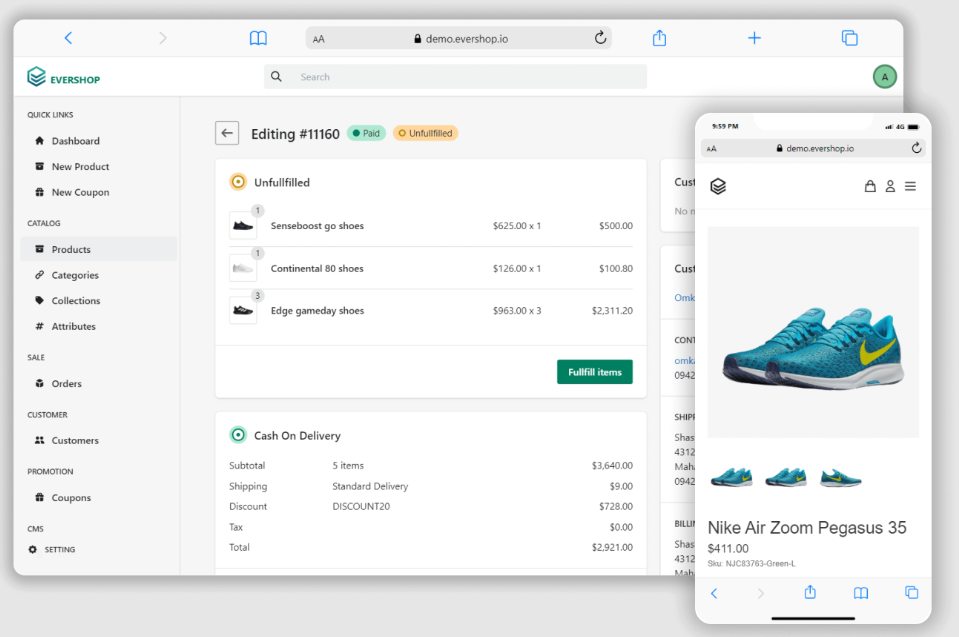Tap the mobile user account icon
959x637 pixels.
coord(890,186)
